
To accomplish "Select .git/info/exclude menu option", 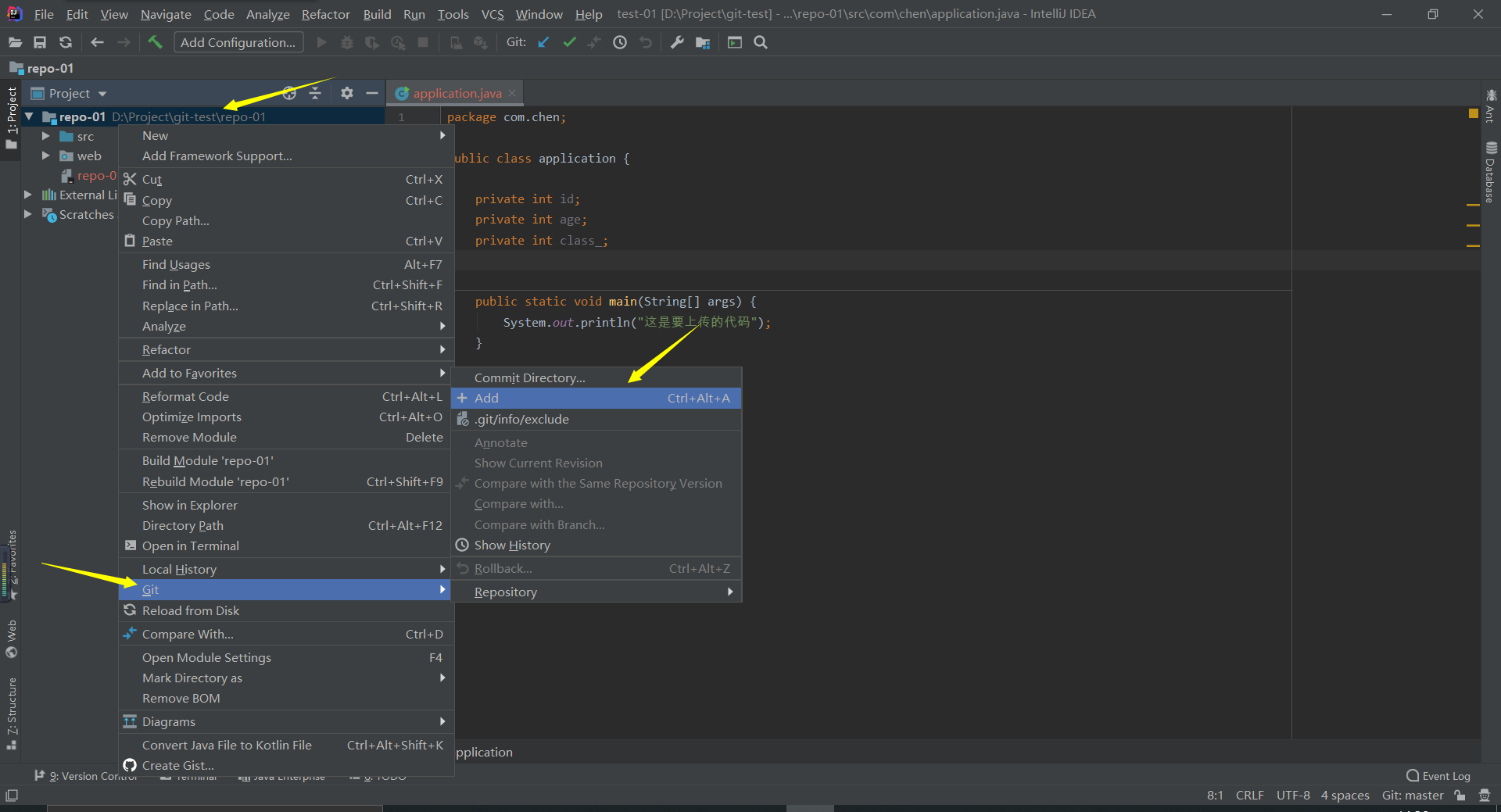I will tap(596, 419).
